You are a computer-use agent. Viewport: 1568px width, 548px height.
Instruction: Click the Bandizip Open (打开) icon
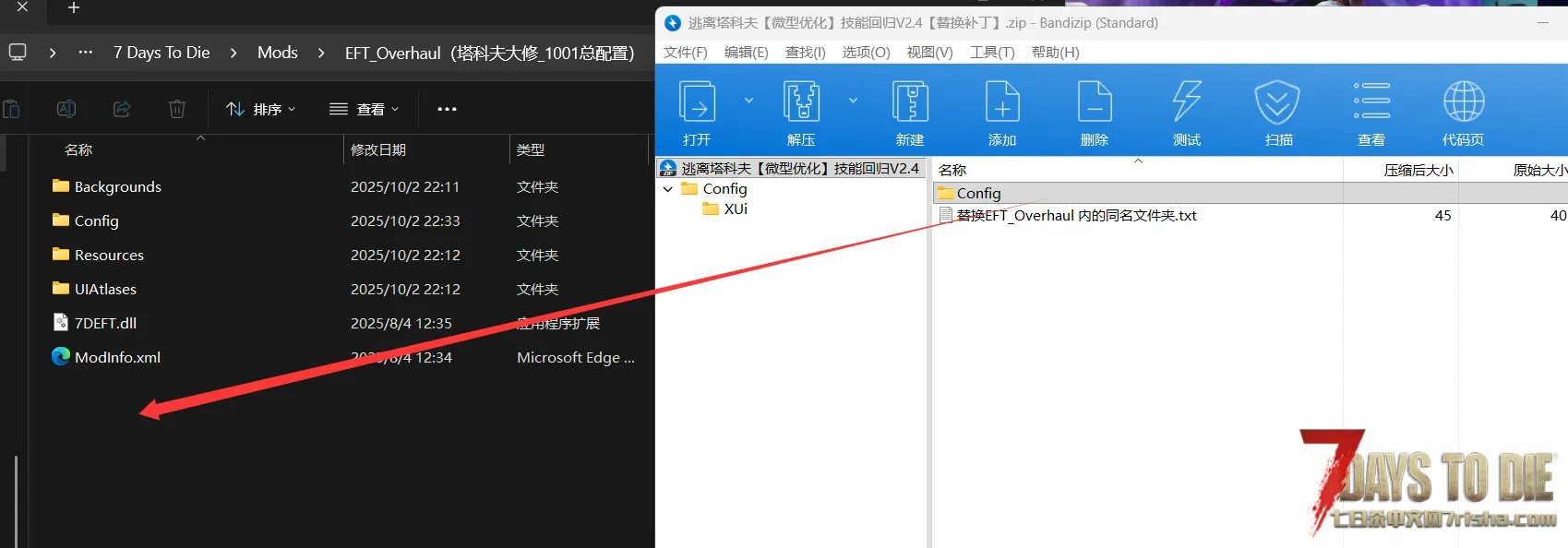pos(697,102)
